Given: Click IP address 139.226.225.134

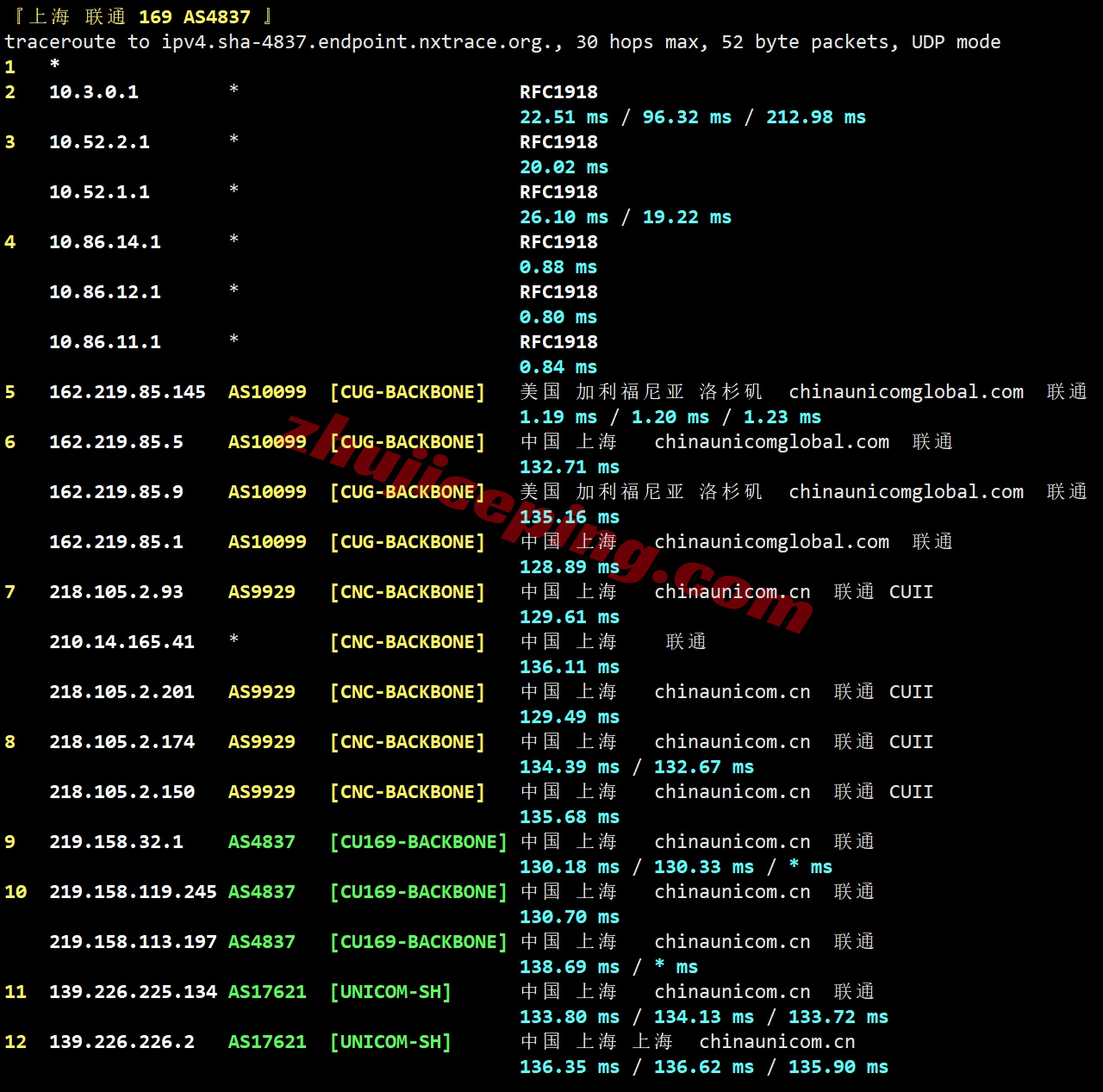Looking at the screenshot, I should pos(133,992).
